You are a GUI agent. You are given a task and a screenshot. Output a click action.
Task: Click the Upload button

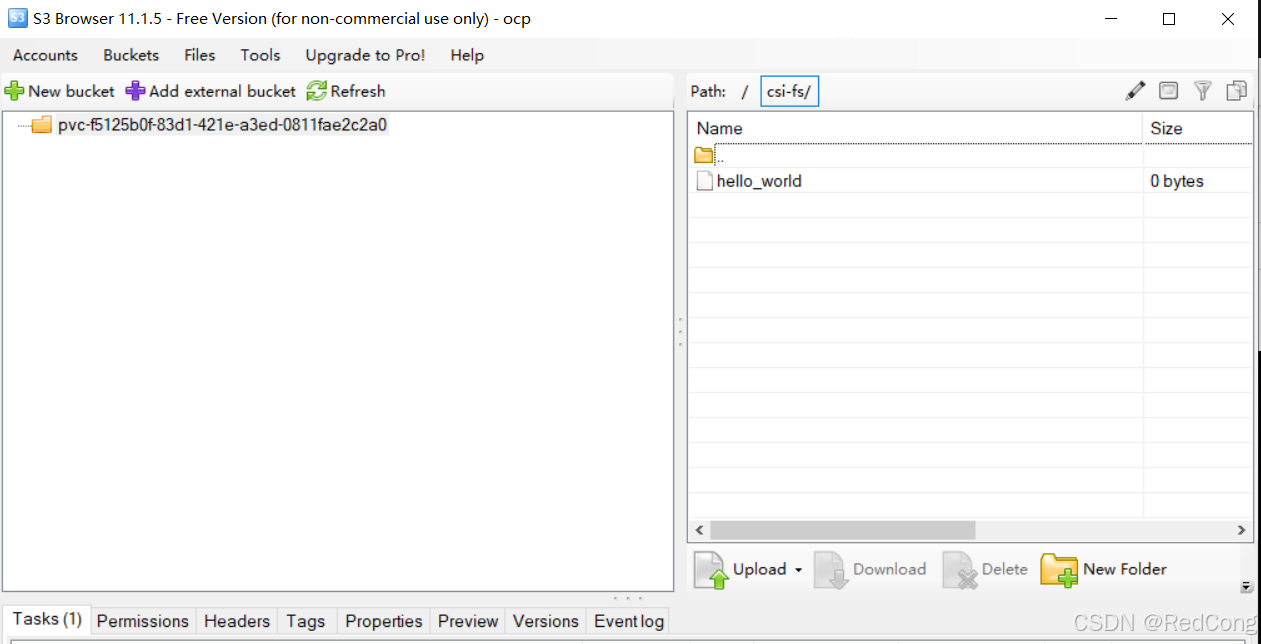point(740,569)
